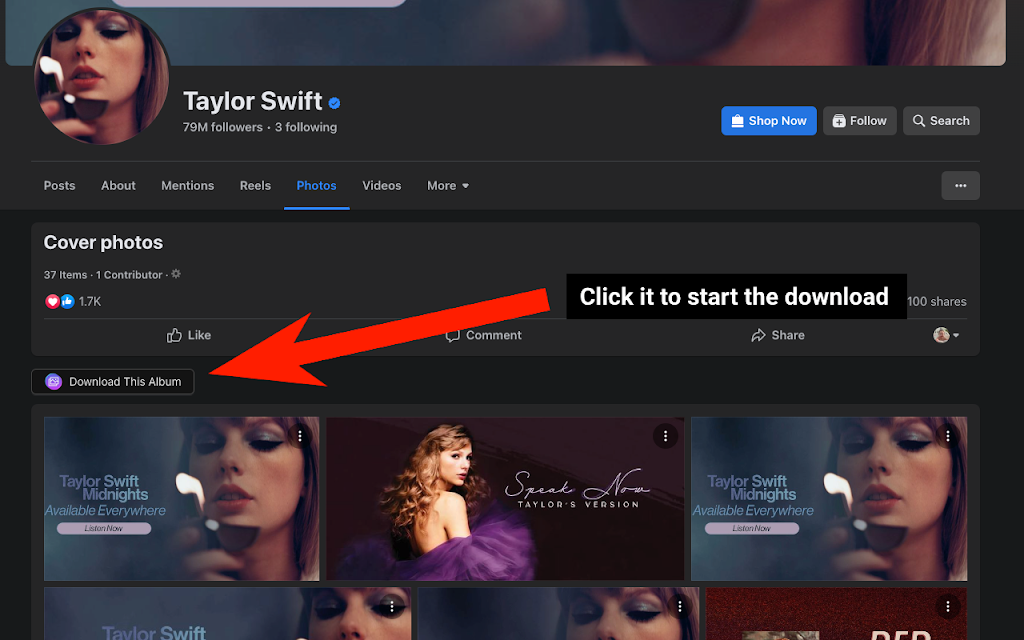Click the Search button on the page

(941, 121)
